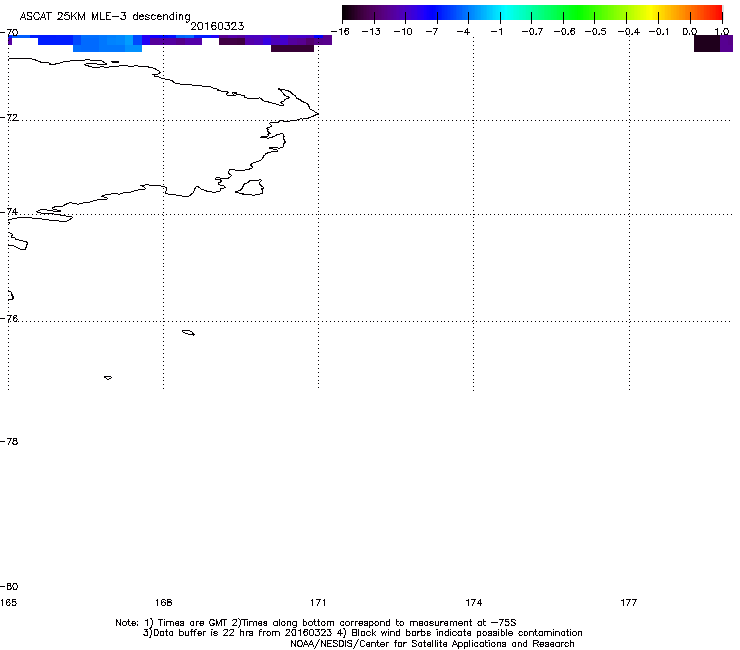The height and width of the screenshot is (650, 740).
Task: Click the light blue data swath above the coastline
Action: (108, 44)
